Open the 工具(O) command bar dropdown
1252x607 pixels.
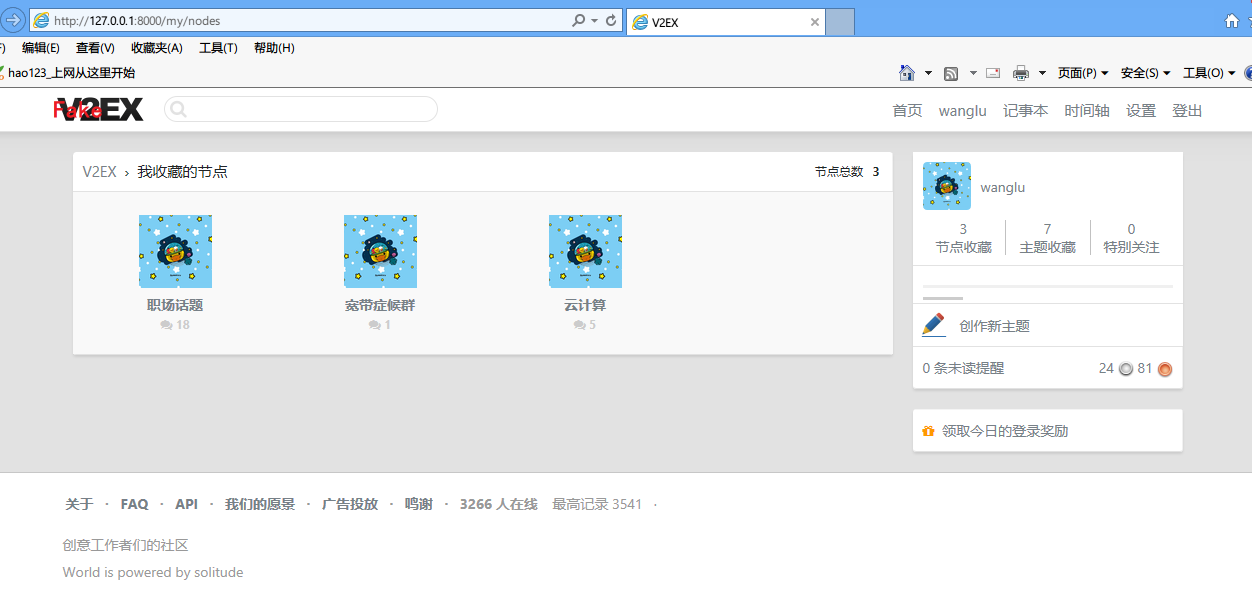click(1208, 73)
